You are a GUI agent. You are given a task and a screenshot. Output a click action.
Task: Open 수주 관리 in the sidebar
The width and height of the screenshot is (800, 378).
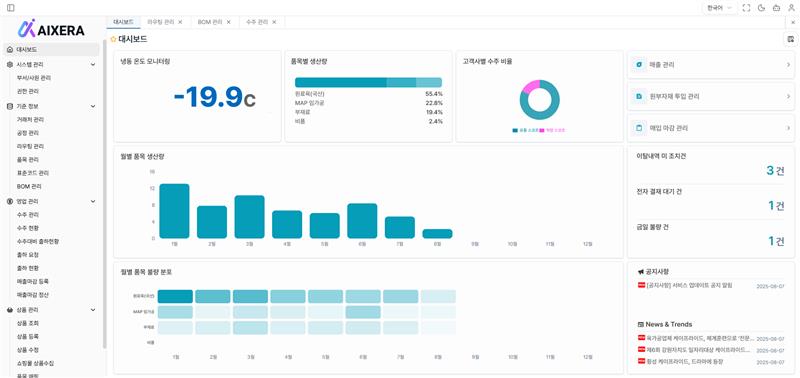click(28, 215)
